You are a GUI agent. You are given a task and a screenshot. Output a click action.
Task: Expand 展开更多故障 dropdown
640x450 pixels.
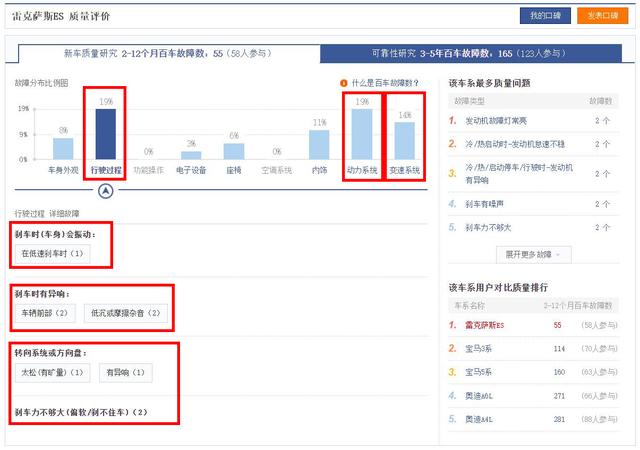(533, 255)
